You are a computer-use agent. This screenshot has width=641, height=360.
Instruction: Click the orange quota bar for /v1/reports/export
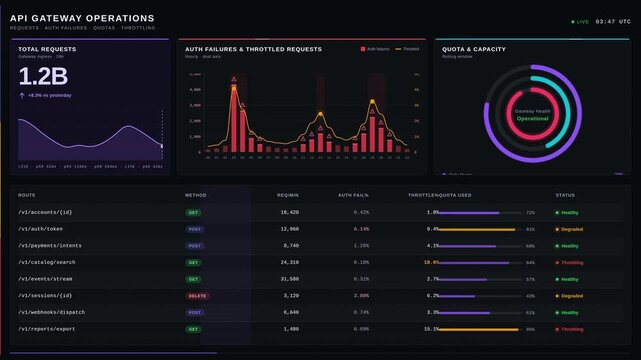pyautogui.click(x=480, y=329)
